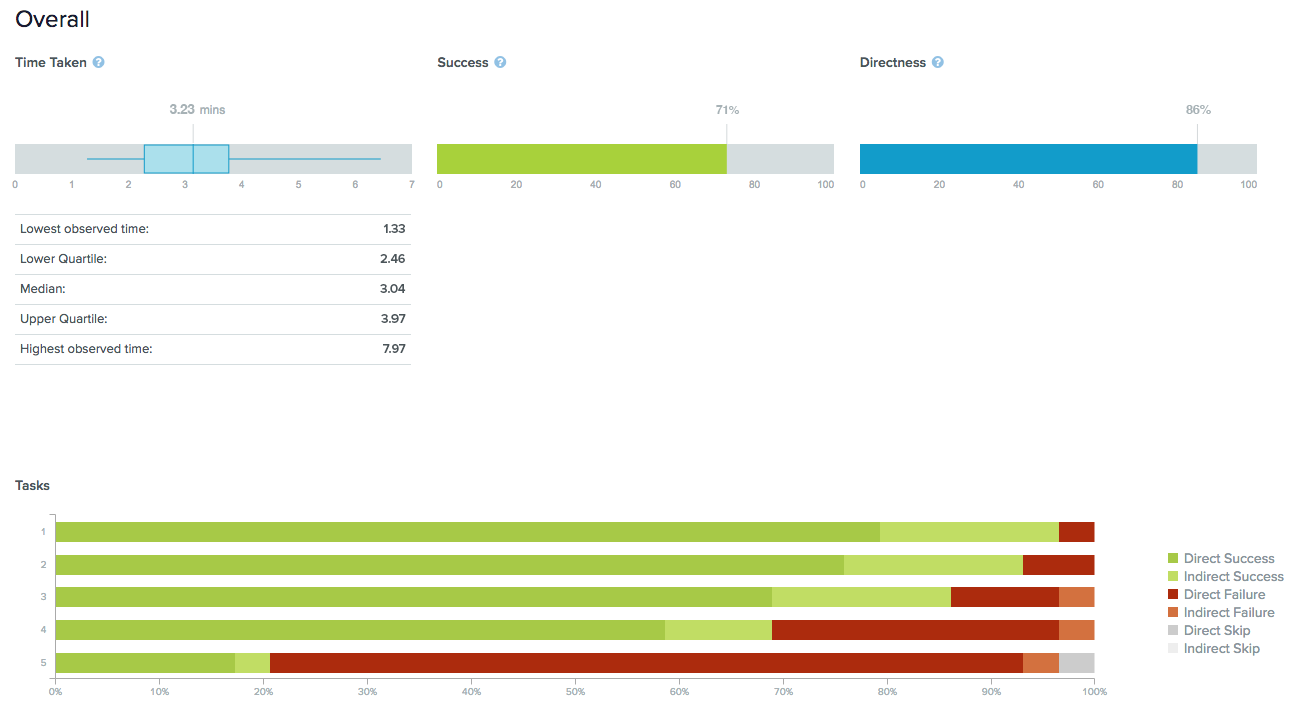
Task: Select the box plot's blue box in Time Taken
Action: pos(186,159)
